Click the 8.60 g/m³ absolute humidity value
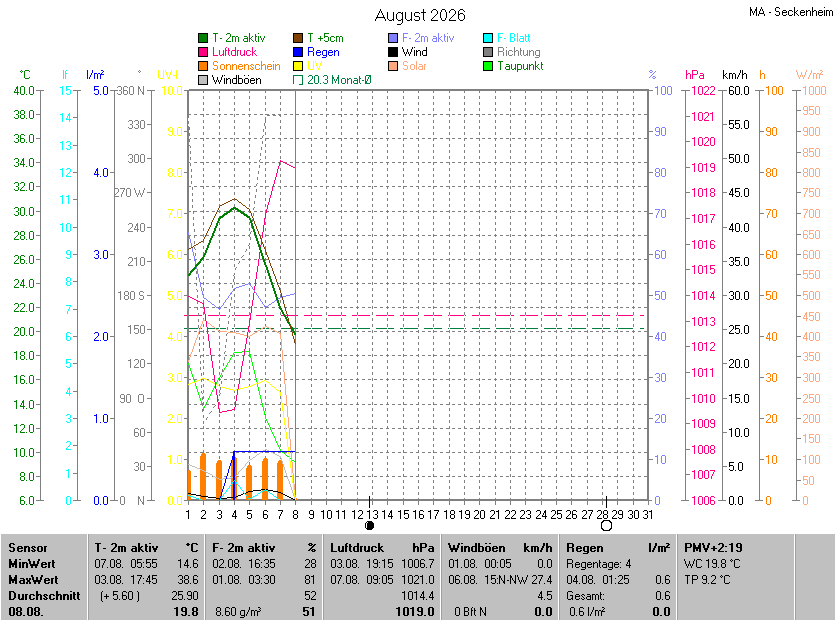The height and width of the screenshot is (620, 835). click(x=238, y=611)
